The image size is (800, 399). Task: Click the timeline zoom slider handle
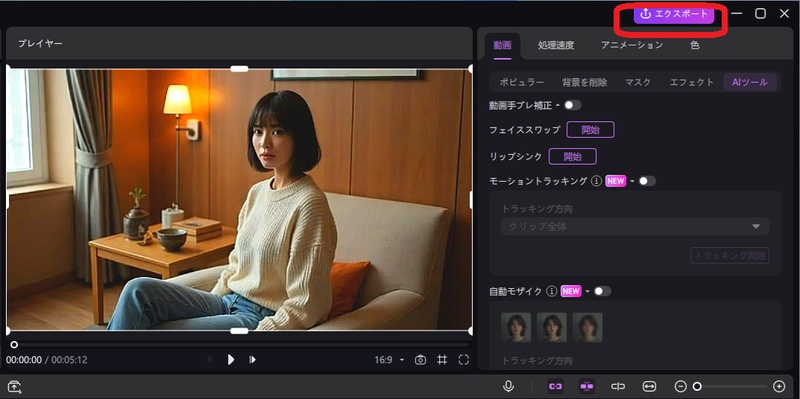[x=697, y=386]
